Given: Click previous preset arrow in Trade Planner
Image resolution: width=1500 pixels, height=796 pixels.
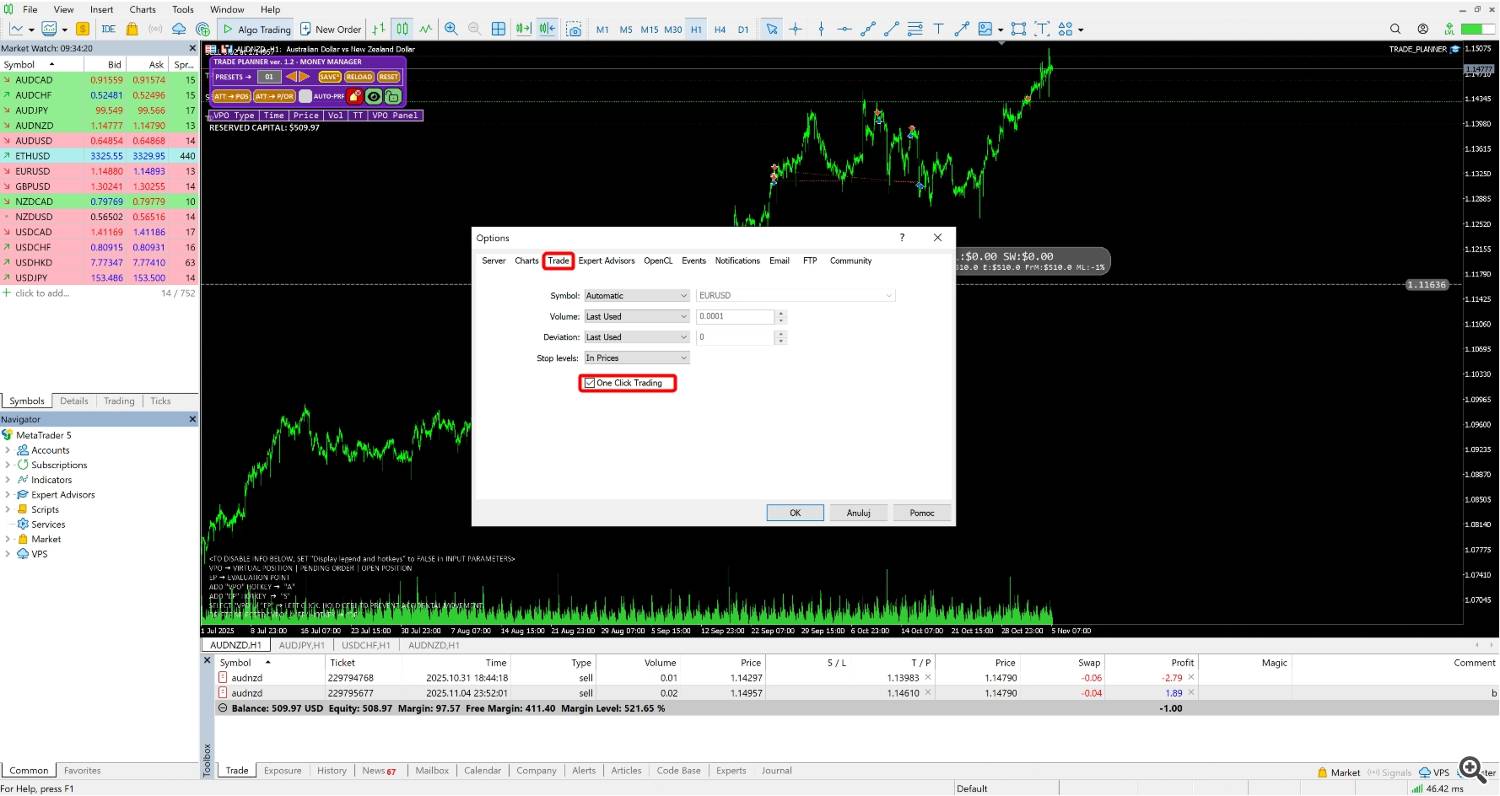Looking at the screenshot, I should pos(292,77).
